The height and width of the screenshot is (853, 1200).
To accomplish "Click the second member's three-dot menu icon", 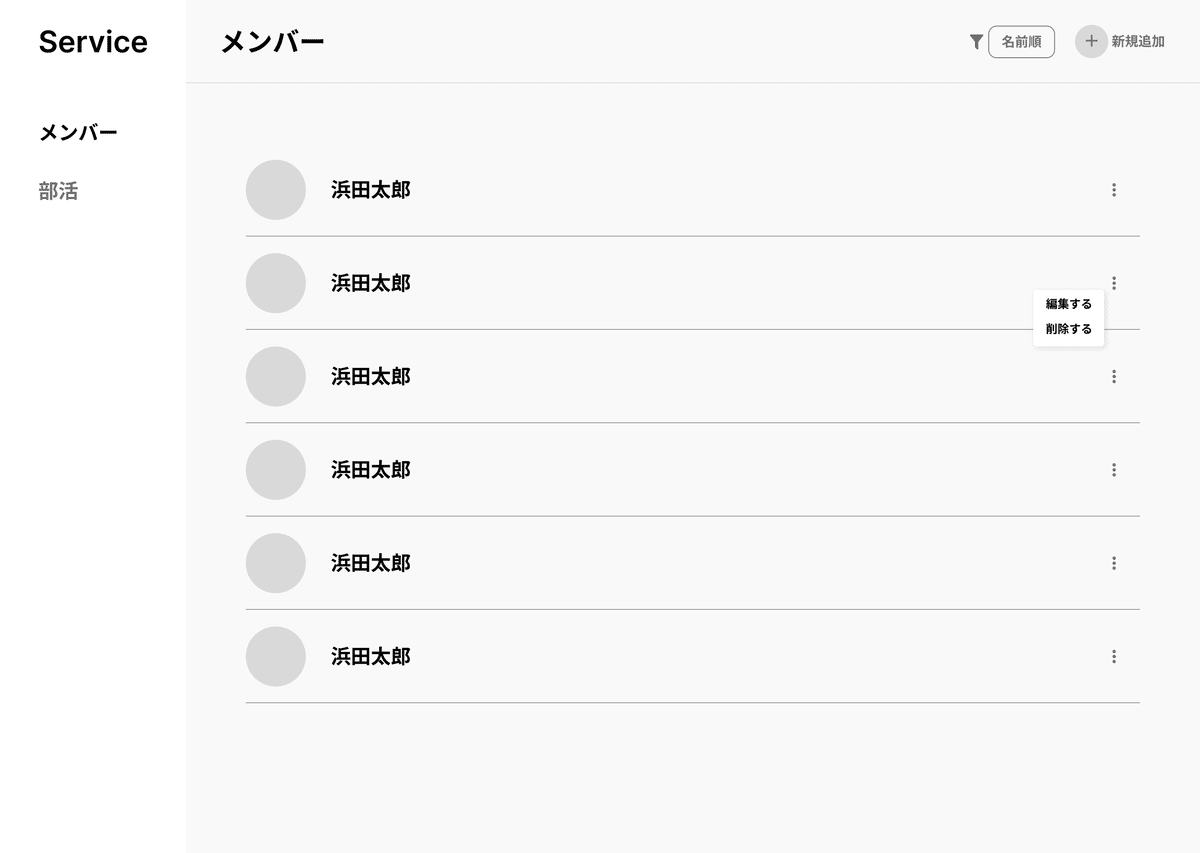I will click(1114, 283).
